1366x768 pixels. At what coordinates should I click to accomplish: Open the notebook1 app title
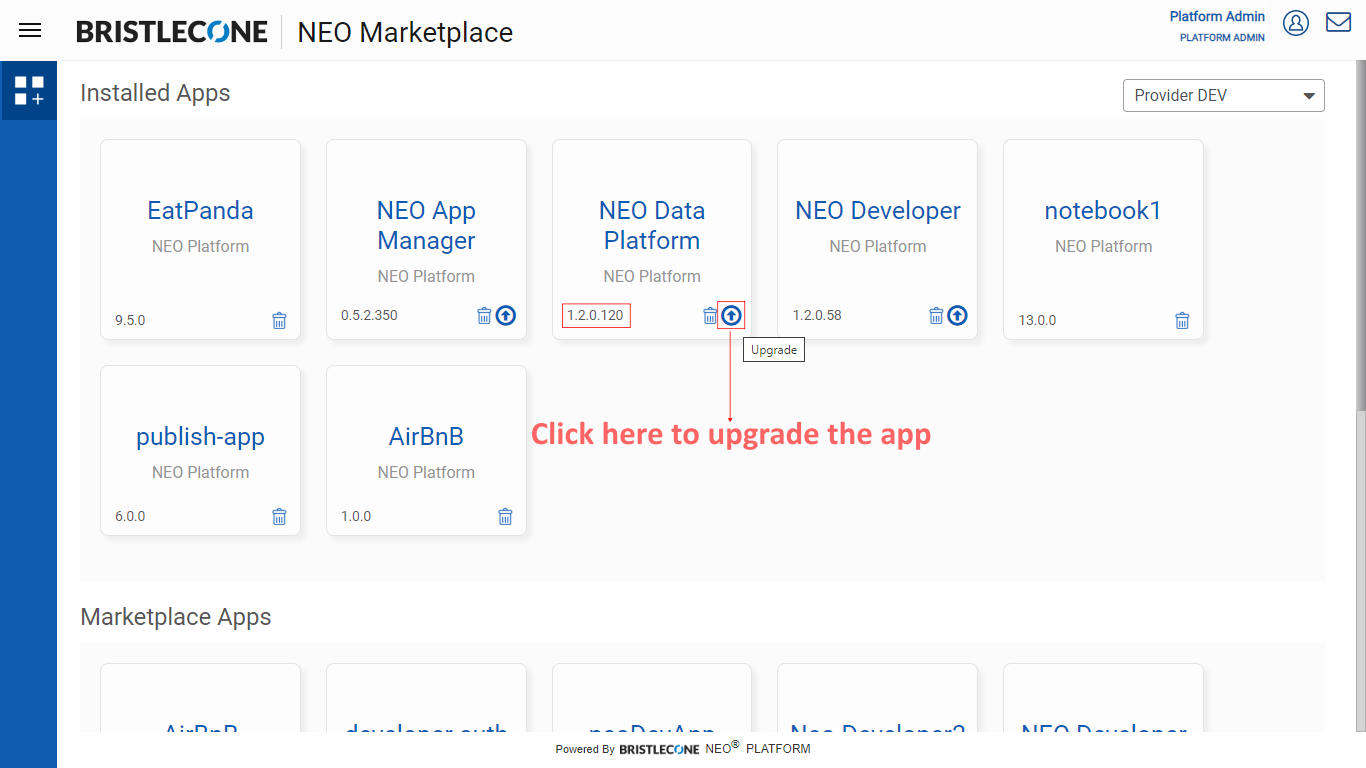(1103, 211)
